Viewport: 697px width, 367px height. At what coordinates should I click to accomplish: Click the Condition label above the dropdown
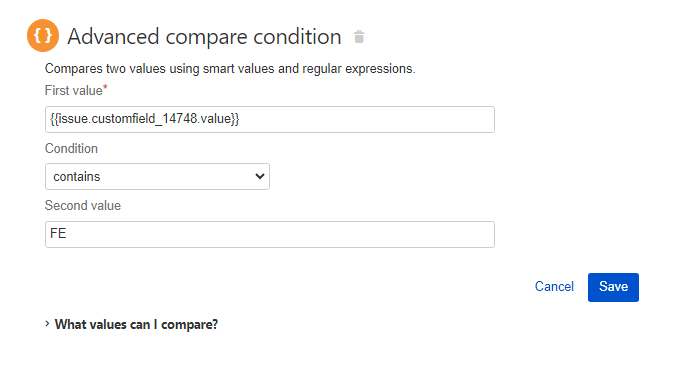coord(71,148)
